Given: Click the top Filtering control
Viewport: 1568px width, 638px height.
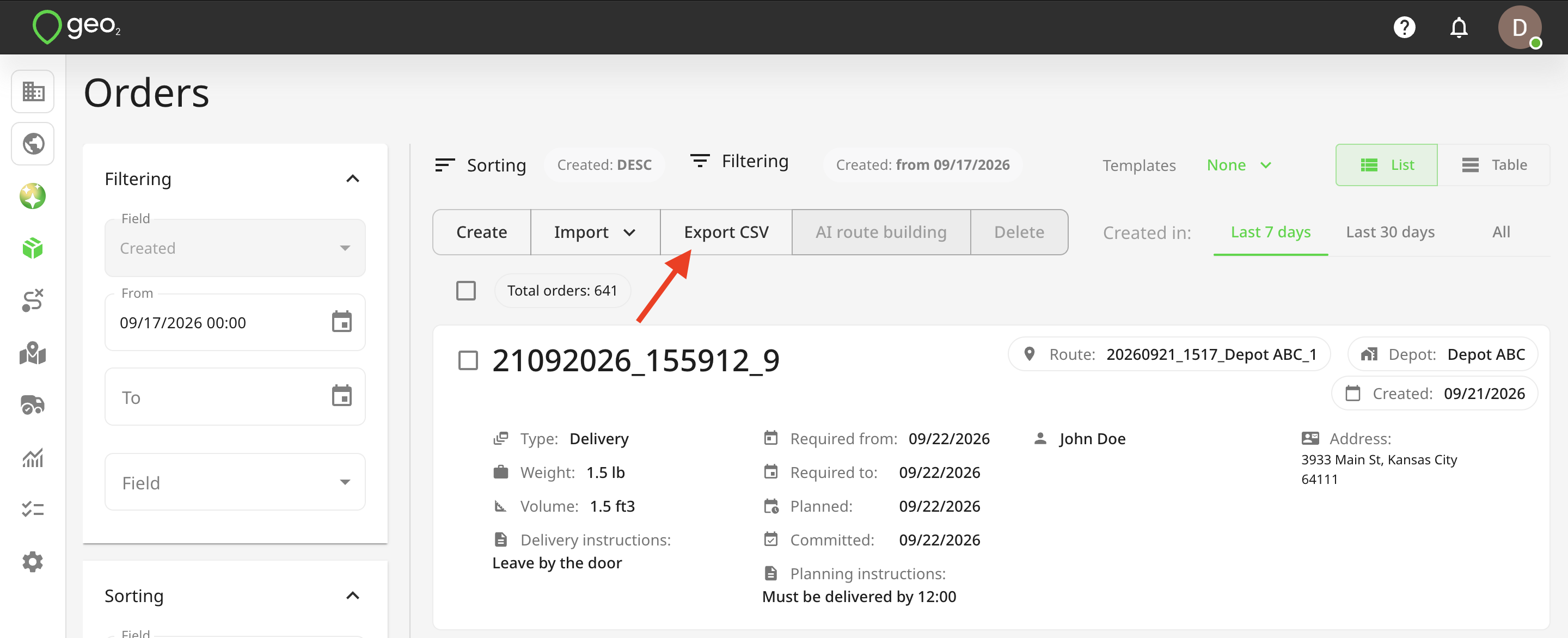Looking at the screenshot, I should (739, 161).
